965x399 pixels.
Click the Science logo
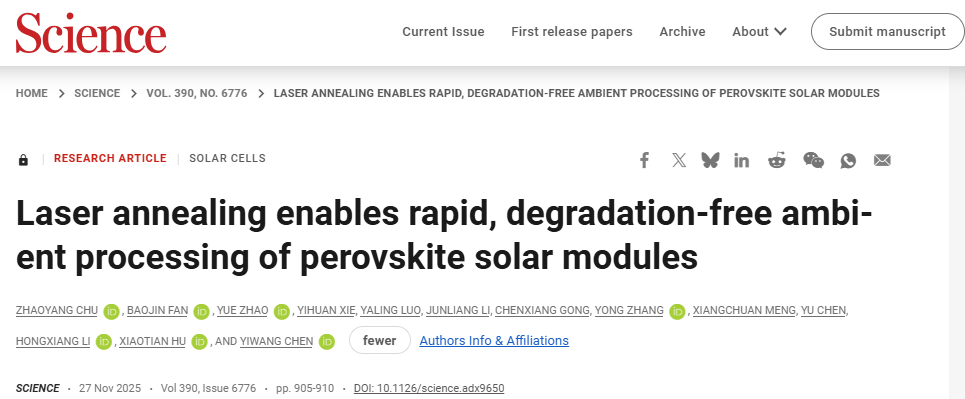coord(91,32)
